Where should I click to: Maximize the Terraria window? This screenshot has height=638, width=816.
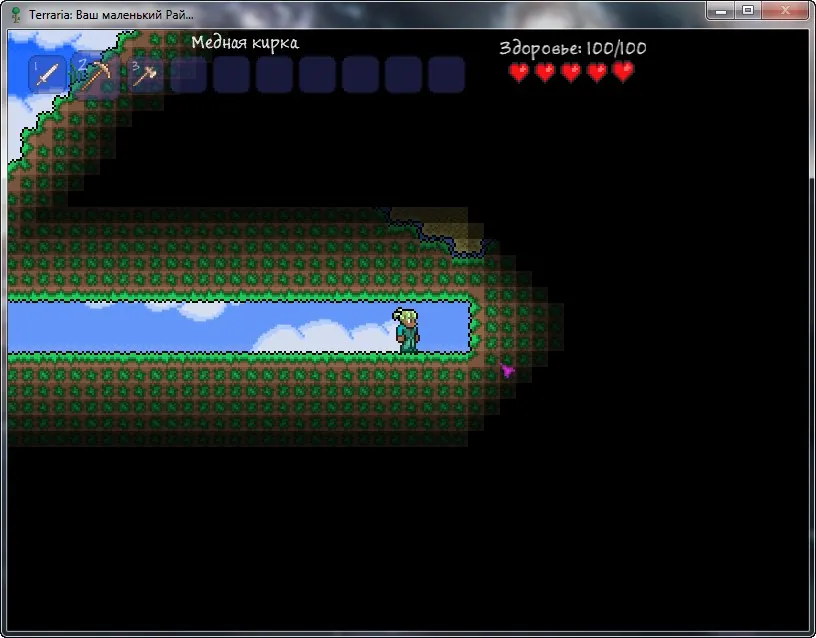pos(748,10)
